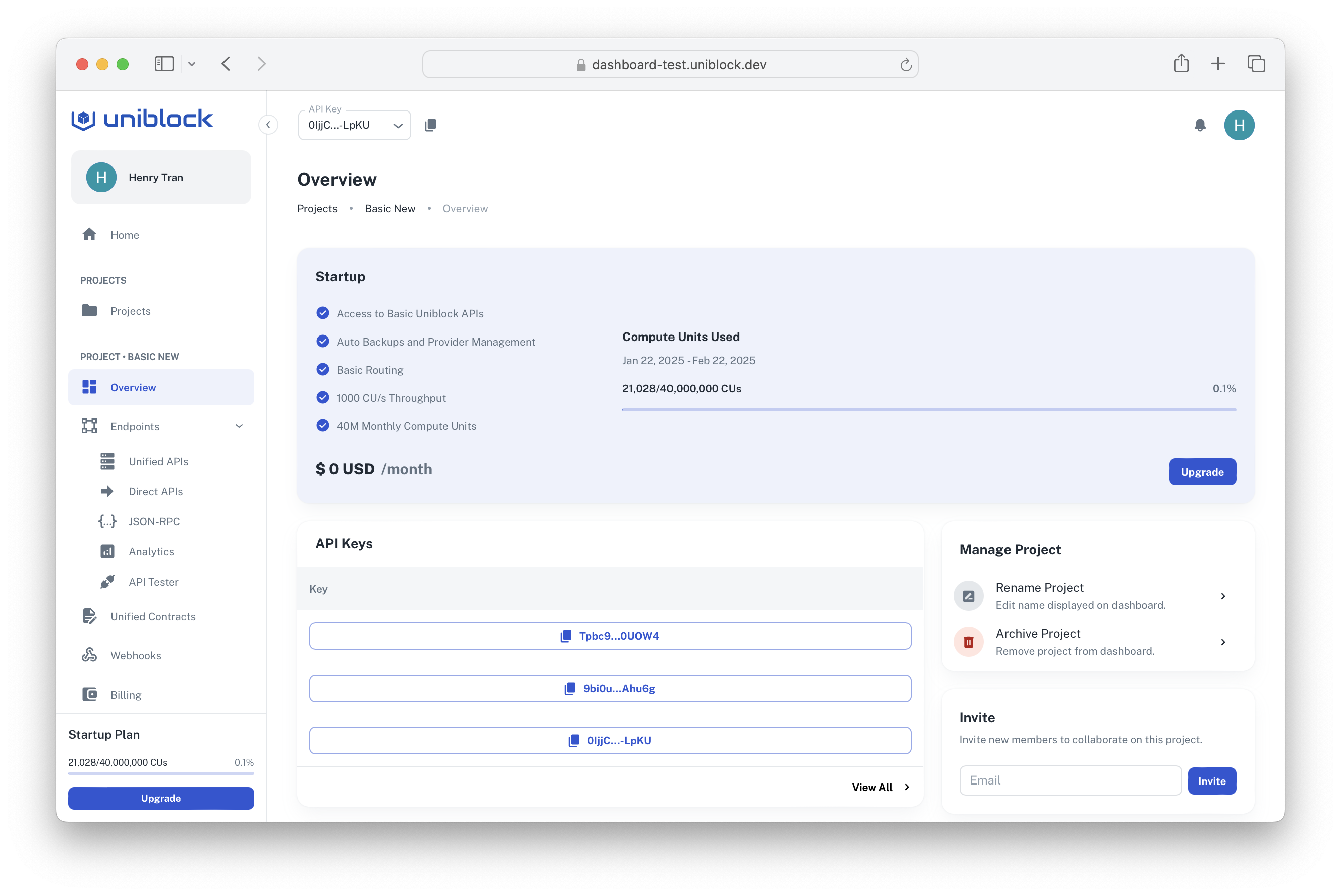Click the Webhooks icon in sidebar
Viewport: 1341px width, 896px height.
(90, 655)
